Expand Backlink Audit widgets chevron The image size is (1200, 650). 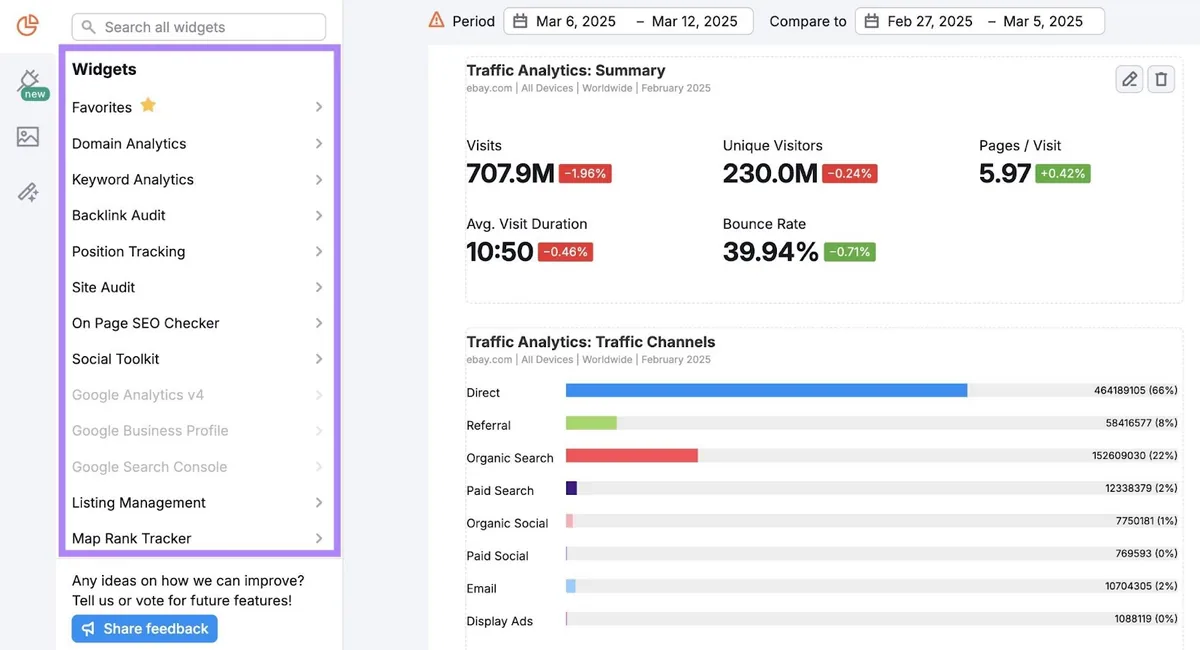pos(319,216)
